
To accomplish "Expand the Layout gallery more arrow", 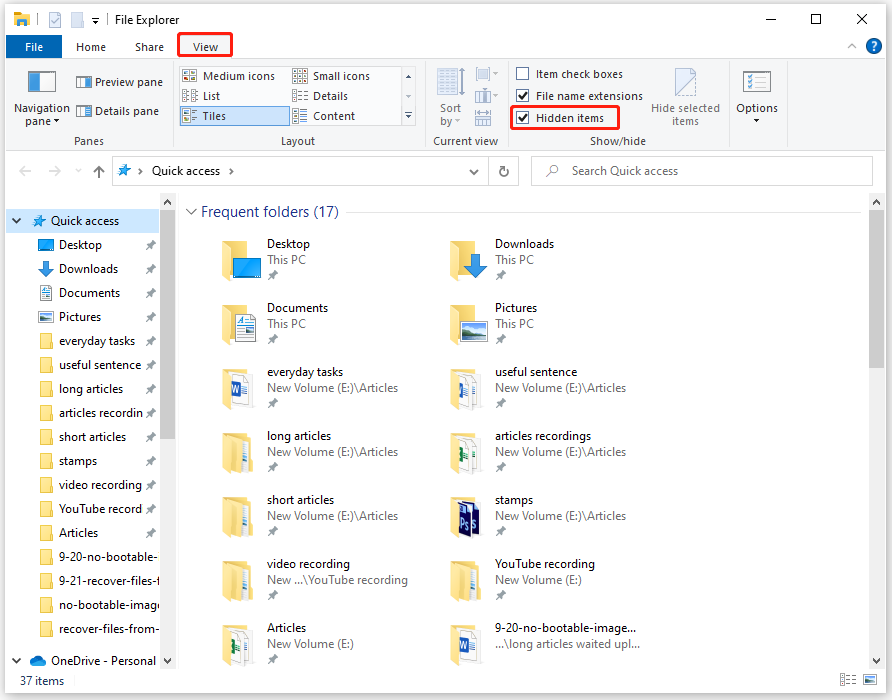I will point(408,116).
